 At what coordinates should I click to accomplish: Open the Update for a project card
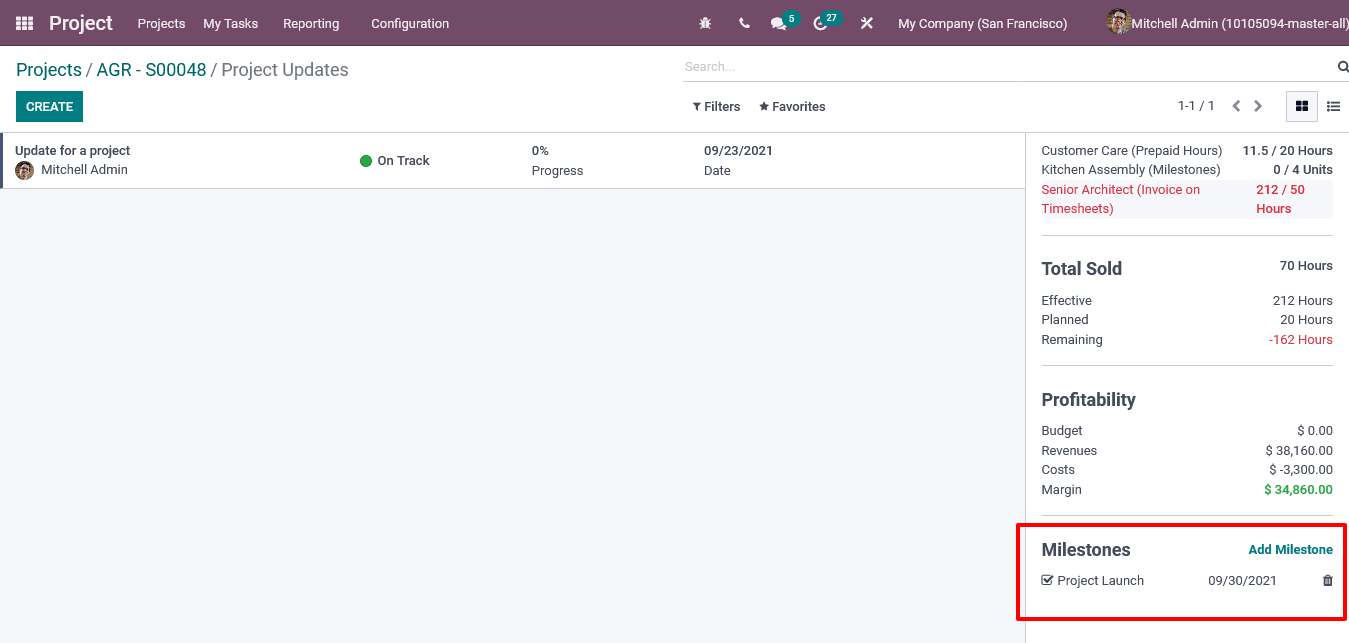tap(512, 161)
